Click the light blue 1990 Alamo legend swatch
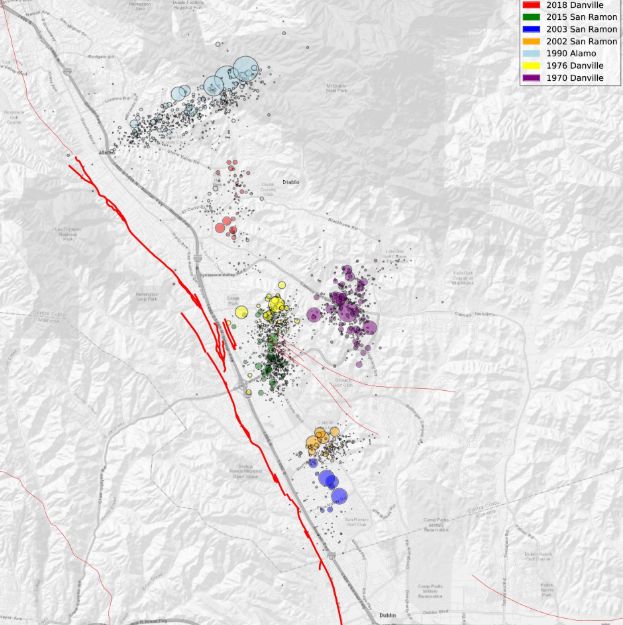623x625 pixels. tap(528, 55)
